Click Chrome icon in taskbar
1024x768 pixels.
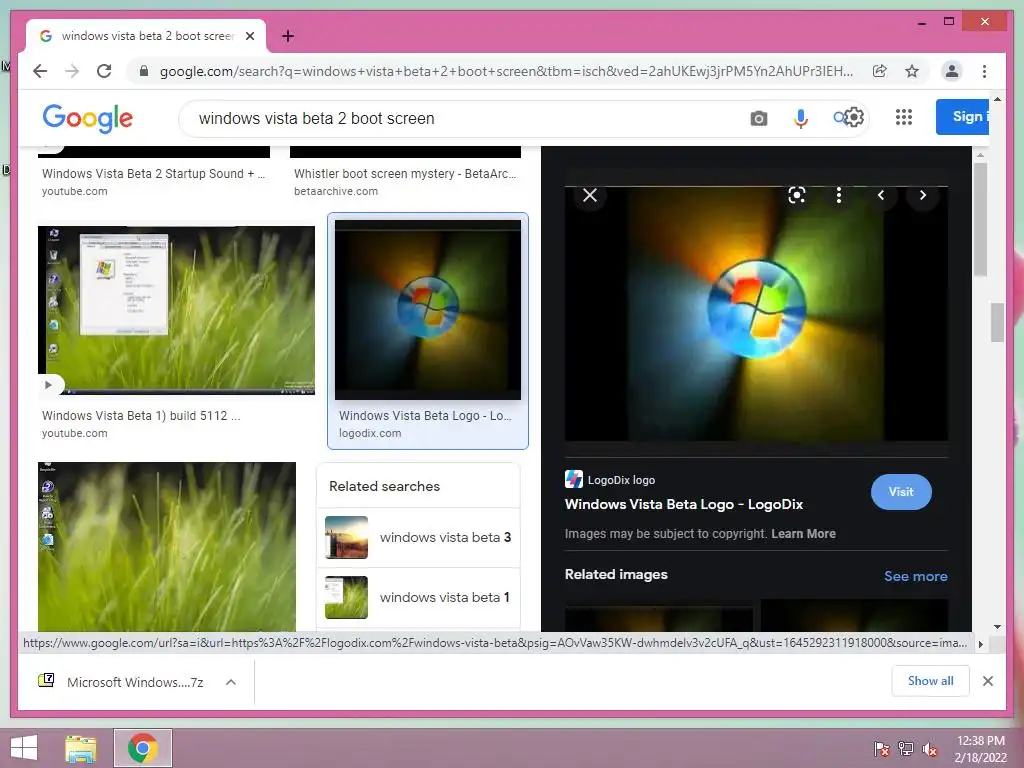(x=142, y=748)
